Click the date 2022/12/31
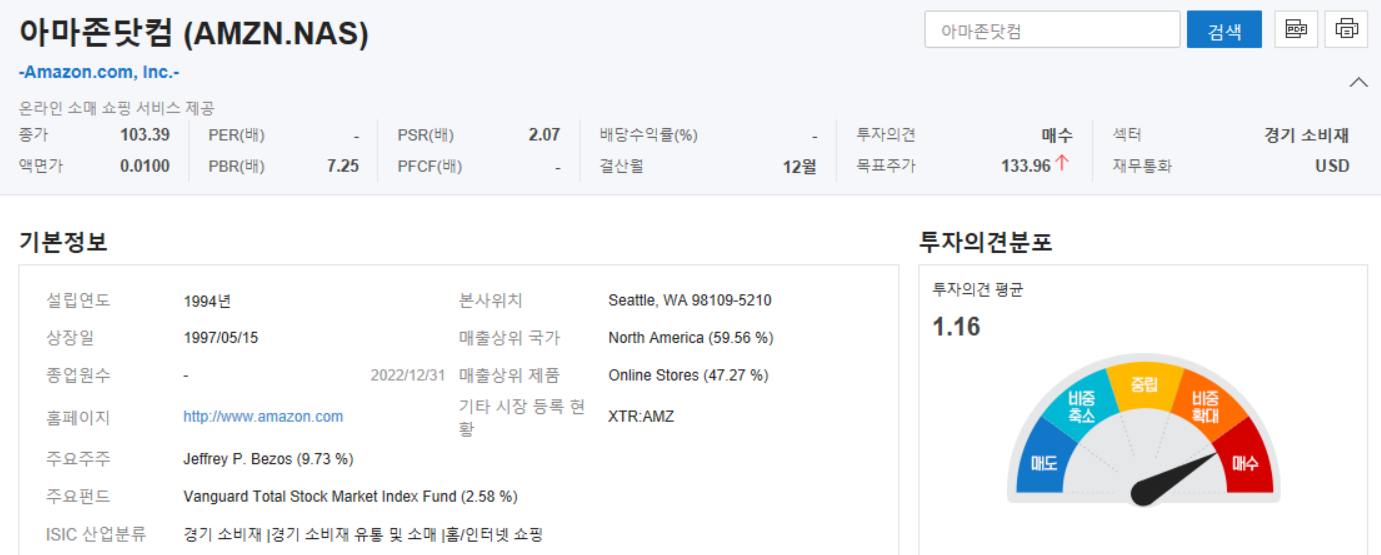The width and height of the screenshot is (1381, 555). click(x=408, y=376)
